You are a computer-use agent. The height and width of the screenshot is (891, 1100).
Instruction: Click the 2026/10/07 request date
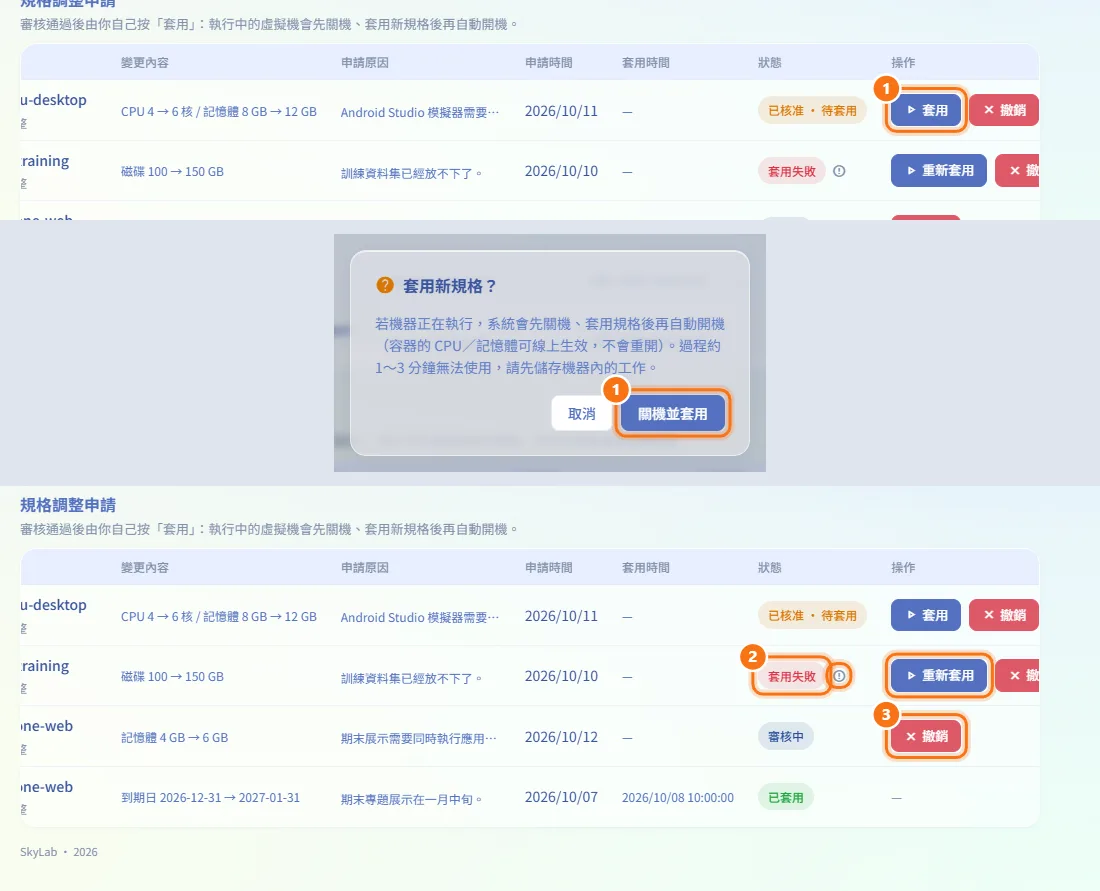561,798
